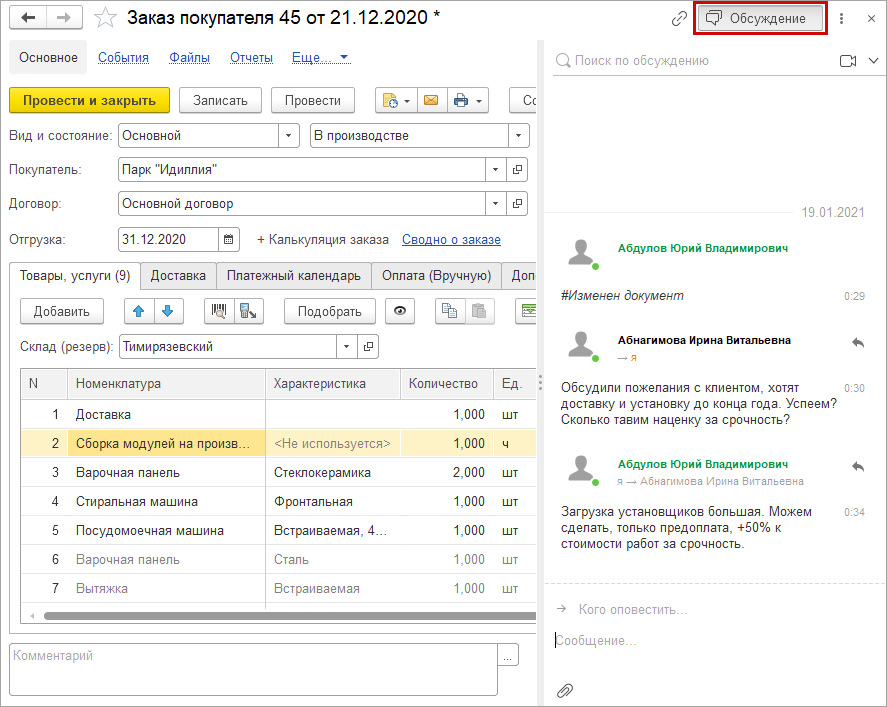Viewport: 887px width, 707px height.
Task: Switch to the Основное section
Action: coord(48,57)
